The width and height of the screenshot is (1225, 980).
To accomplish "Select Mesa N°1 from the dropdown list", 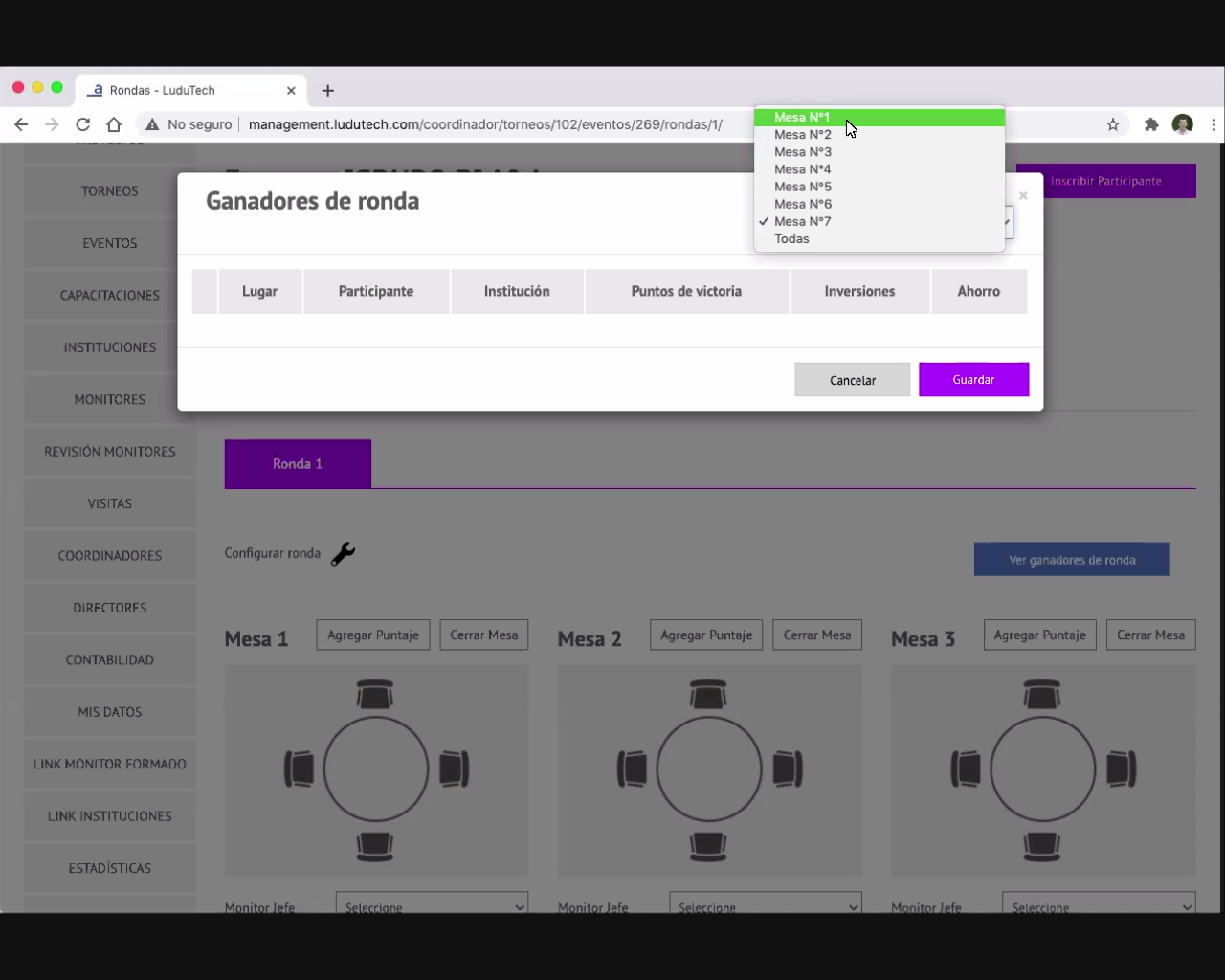I will 802,118.
